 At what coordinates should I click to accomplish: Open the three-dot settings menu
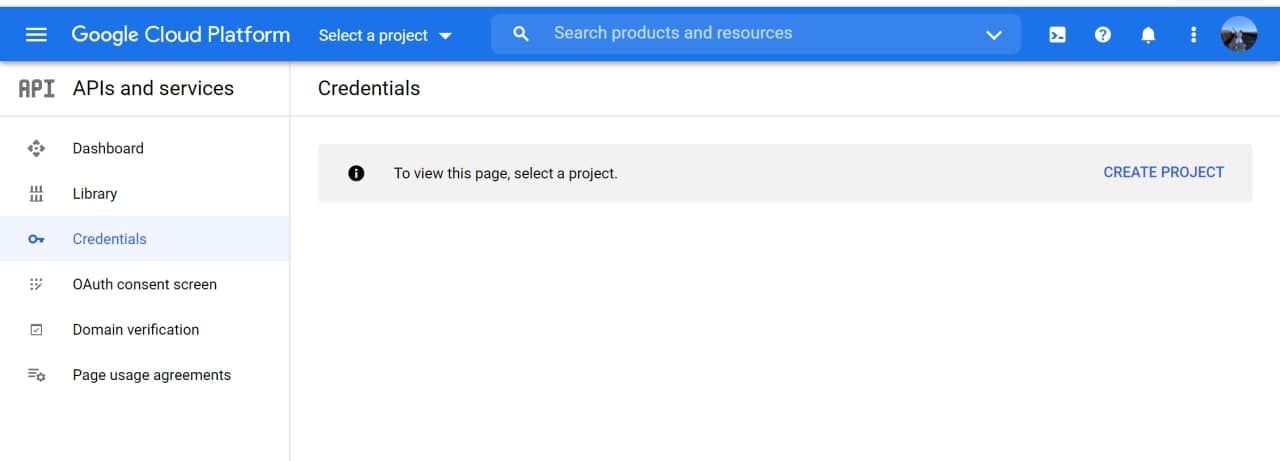pos(1193,35)
